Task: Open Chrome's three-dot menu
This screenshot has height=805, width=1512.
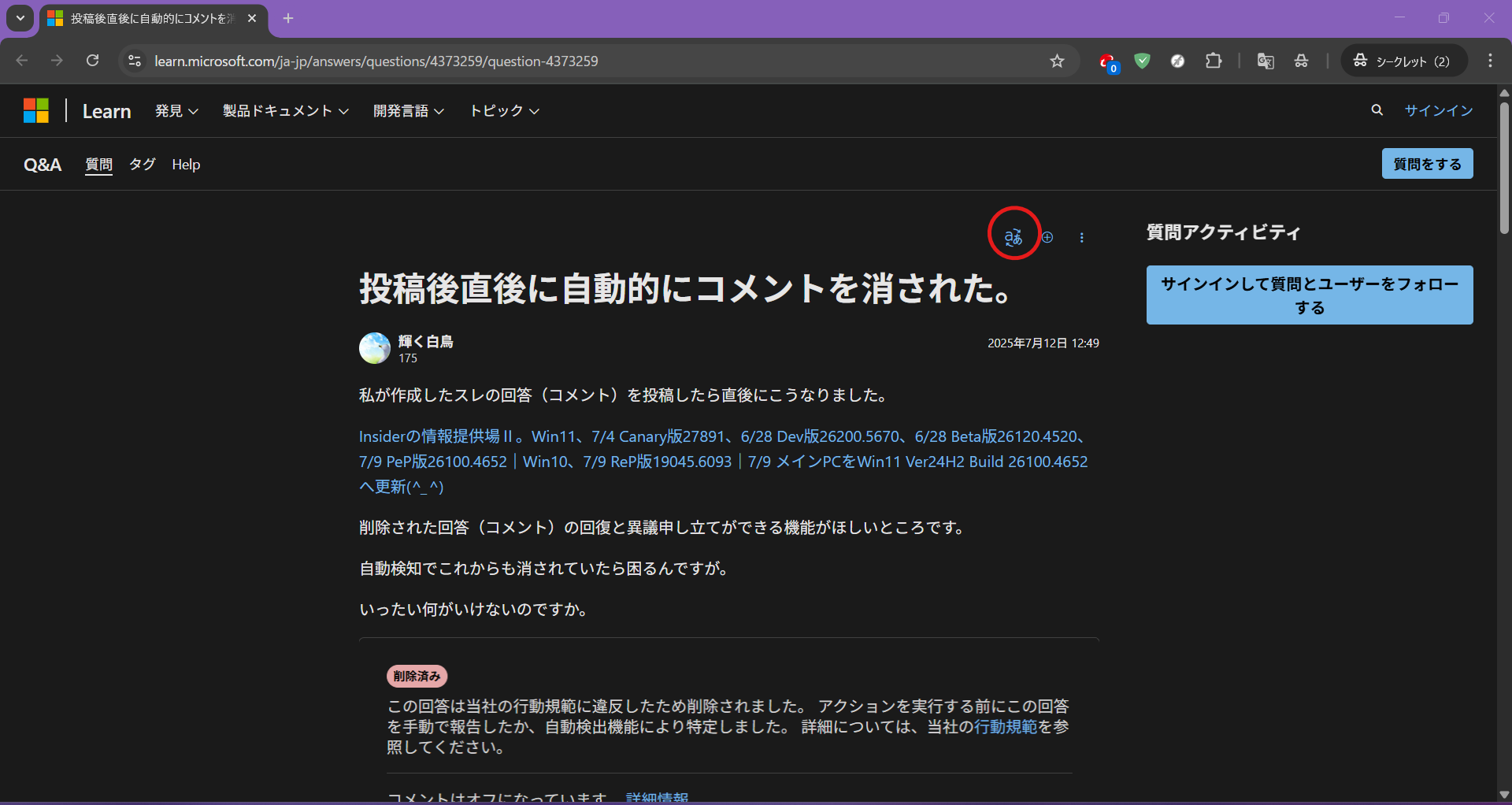Action: 1490,61
